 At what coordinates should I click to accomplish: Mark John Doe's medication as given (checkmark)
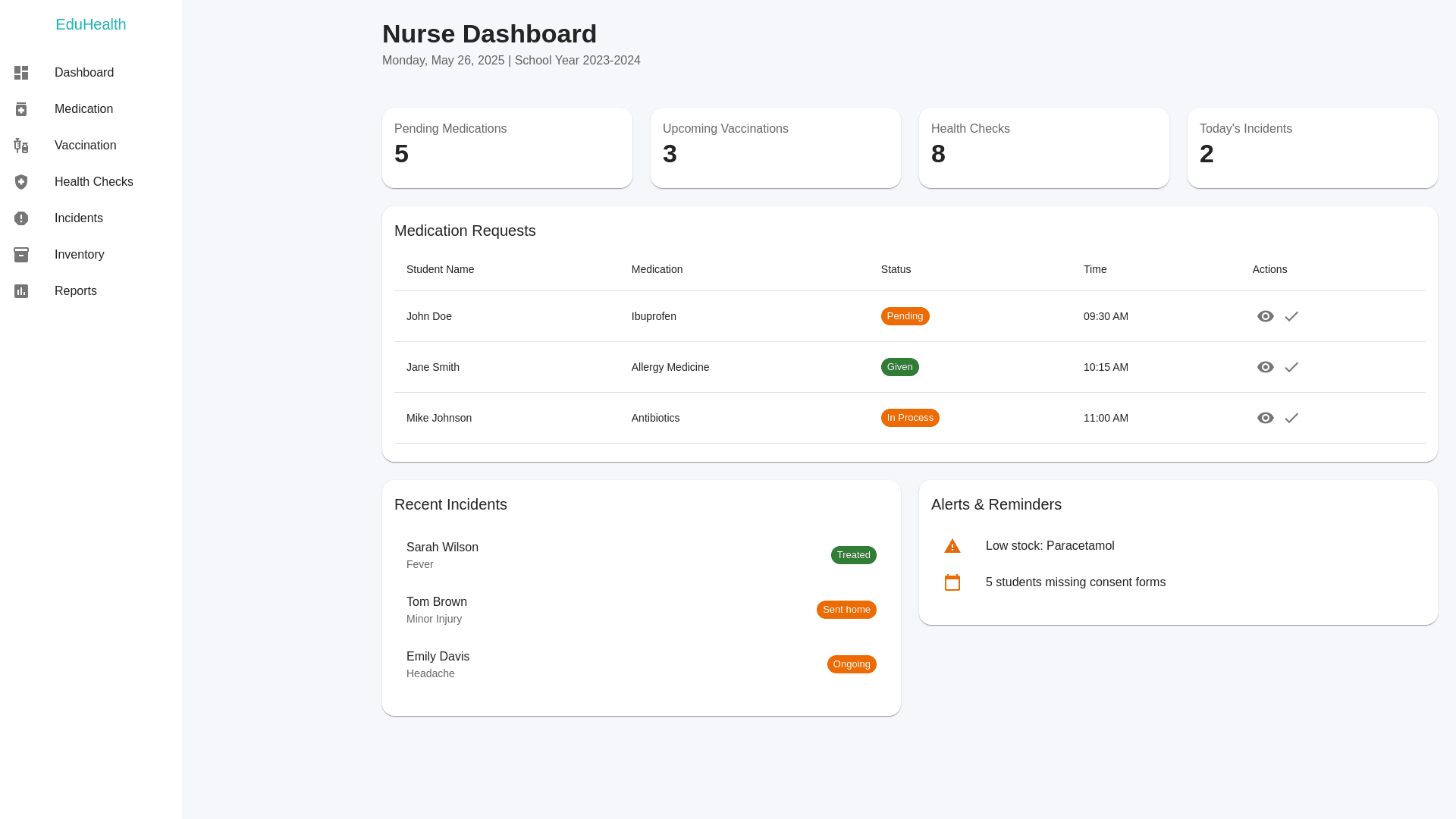click(1291, 316)
